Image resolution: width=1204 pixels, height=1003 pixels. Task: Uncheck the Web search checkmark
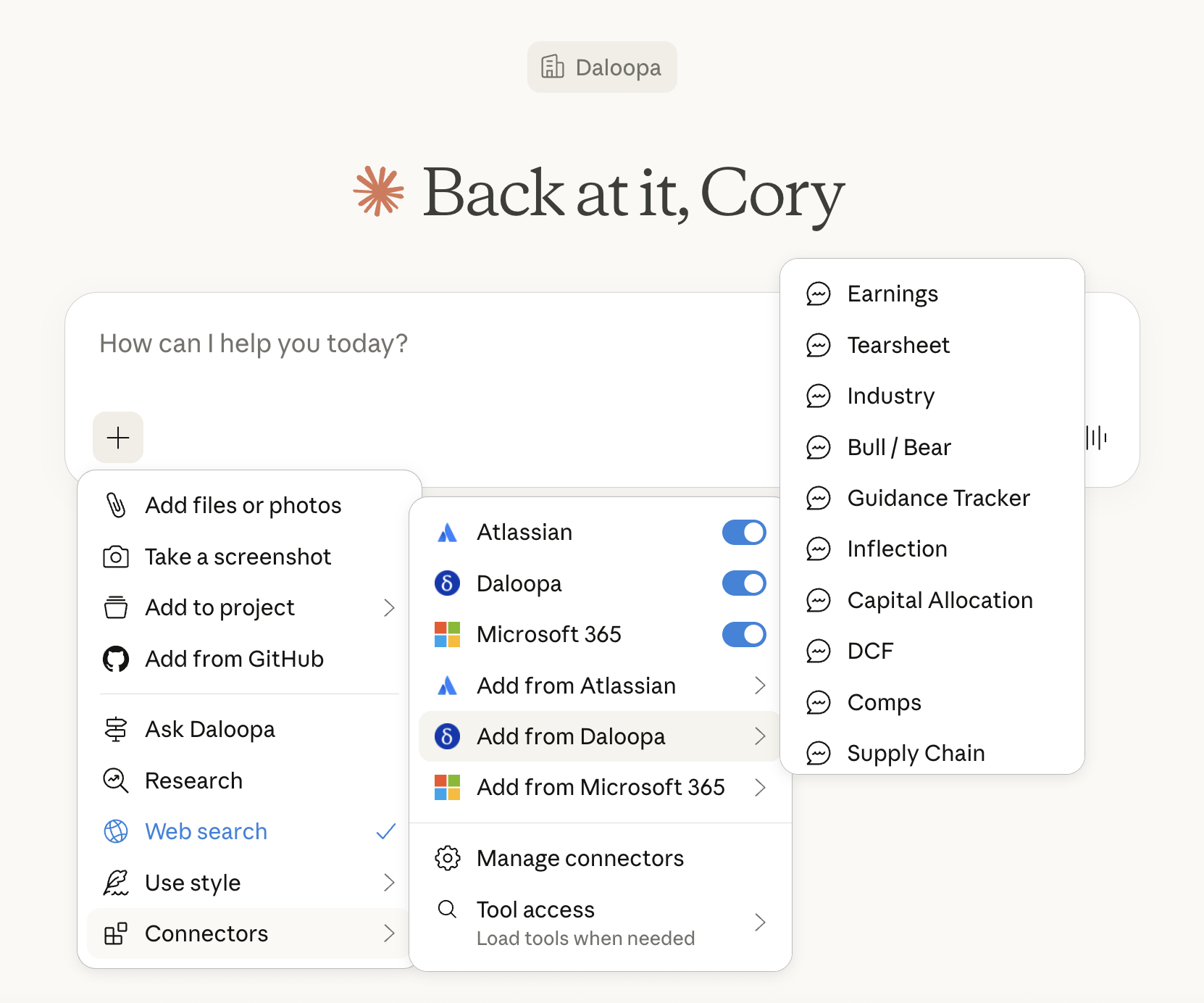pos(386,831)
